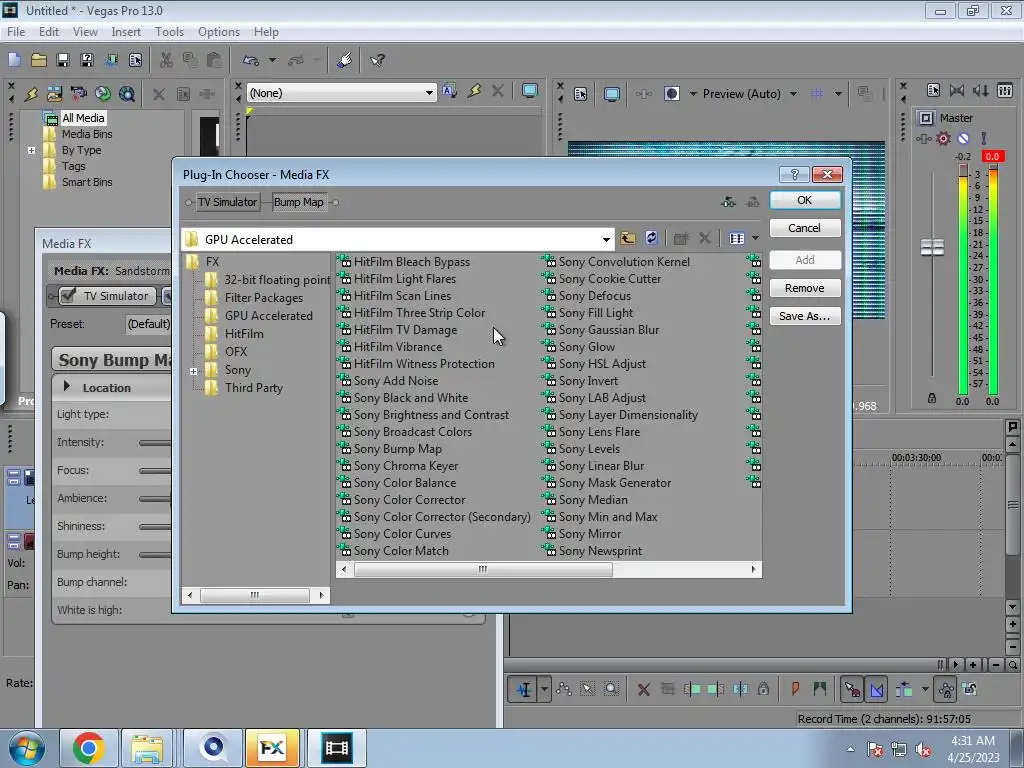Adjust the Master volume fader

click(932, 248)
